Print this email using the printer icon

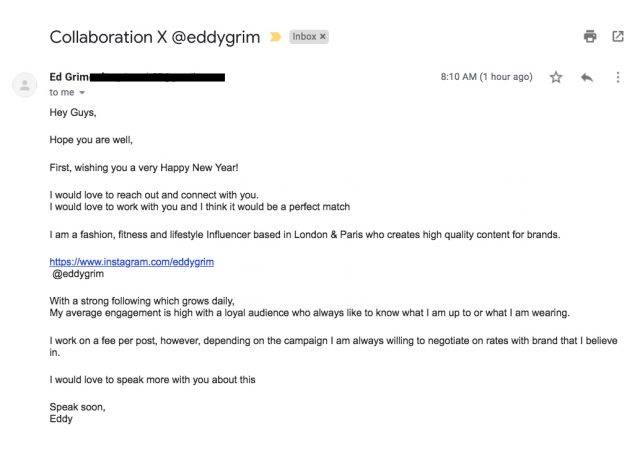point(590,36)
